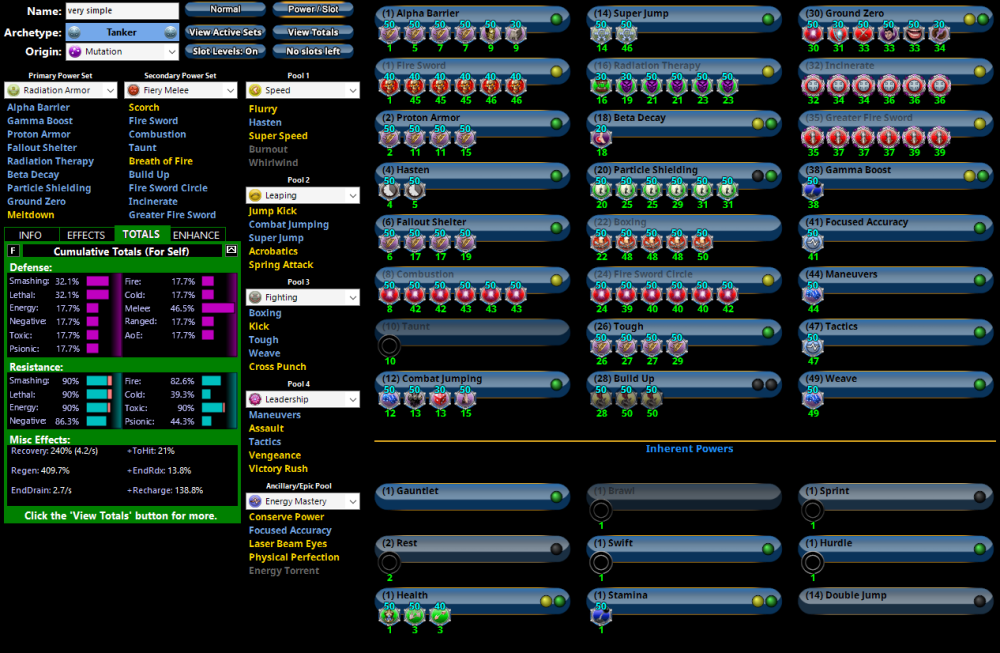Click the Beta Decay enhancement slot icon
This screenshot has width=1000, height=653.
pos(601,138)
